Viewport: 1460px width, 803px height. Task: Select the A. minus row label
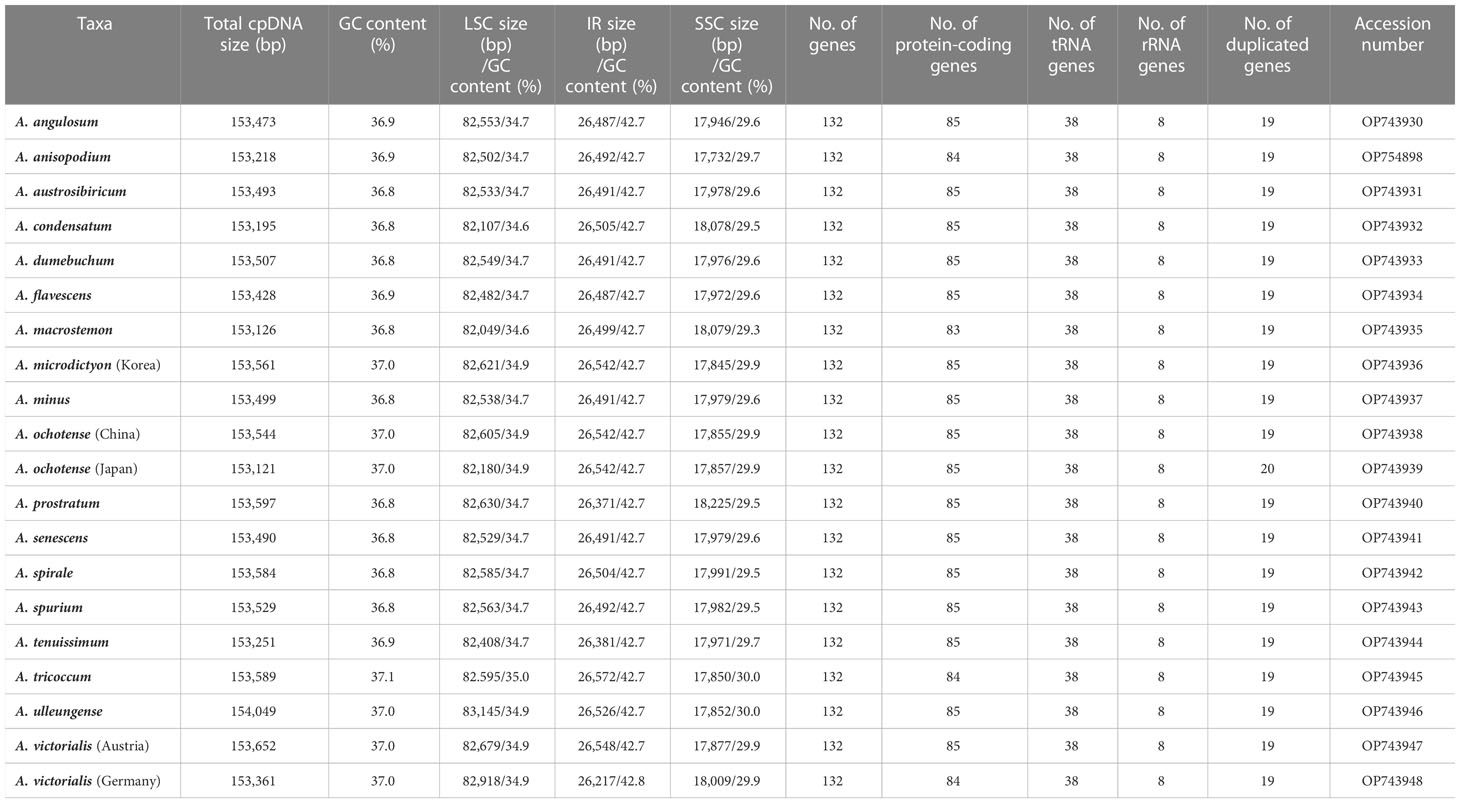click(x=43, y=399)
